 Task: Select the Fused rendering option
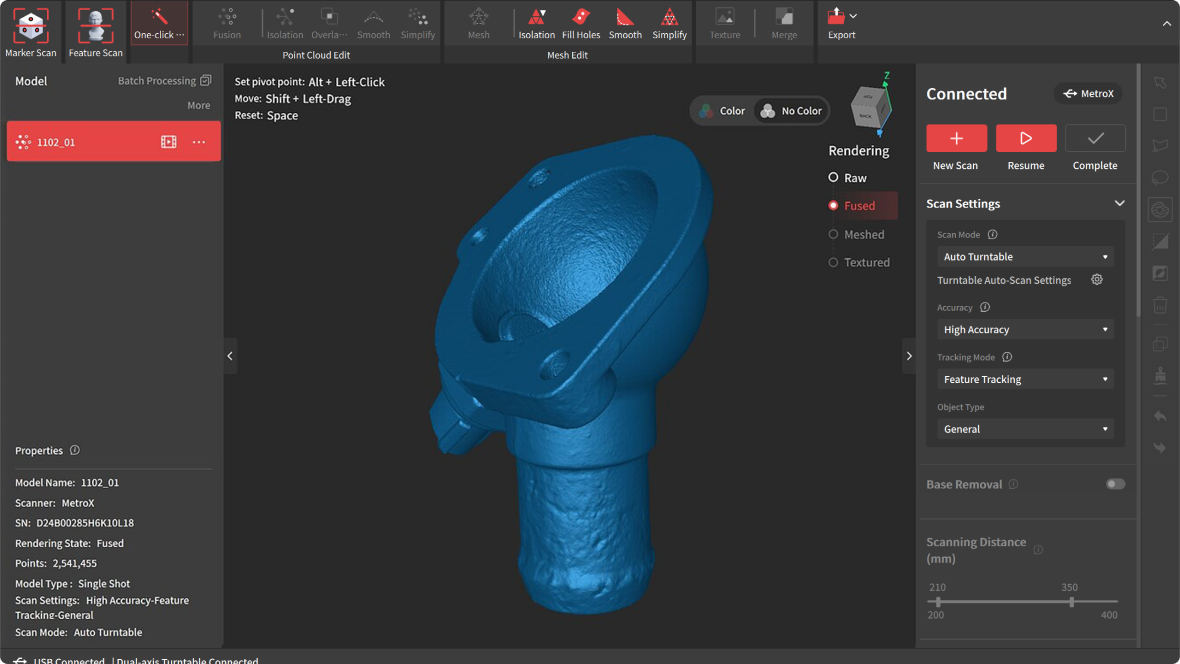[833, 206]
